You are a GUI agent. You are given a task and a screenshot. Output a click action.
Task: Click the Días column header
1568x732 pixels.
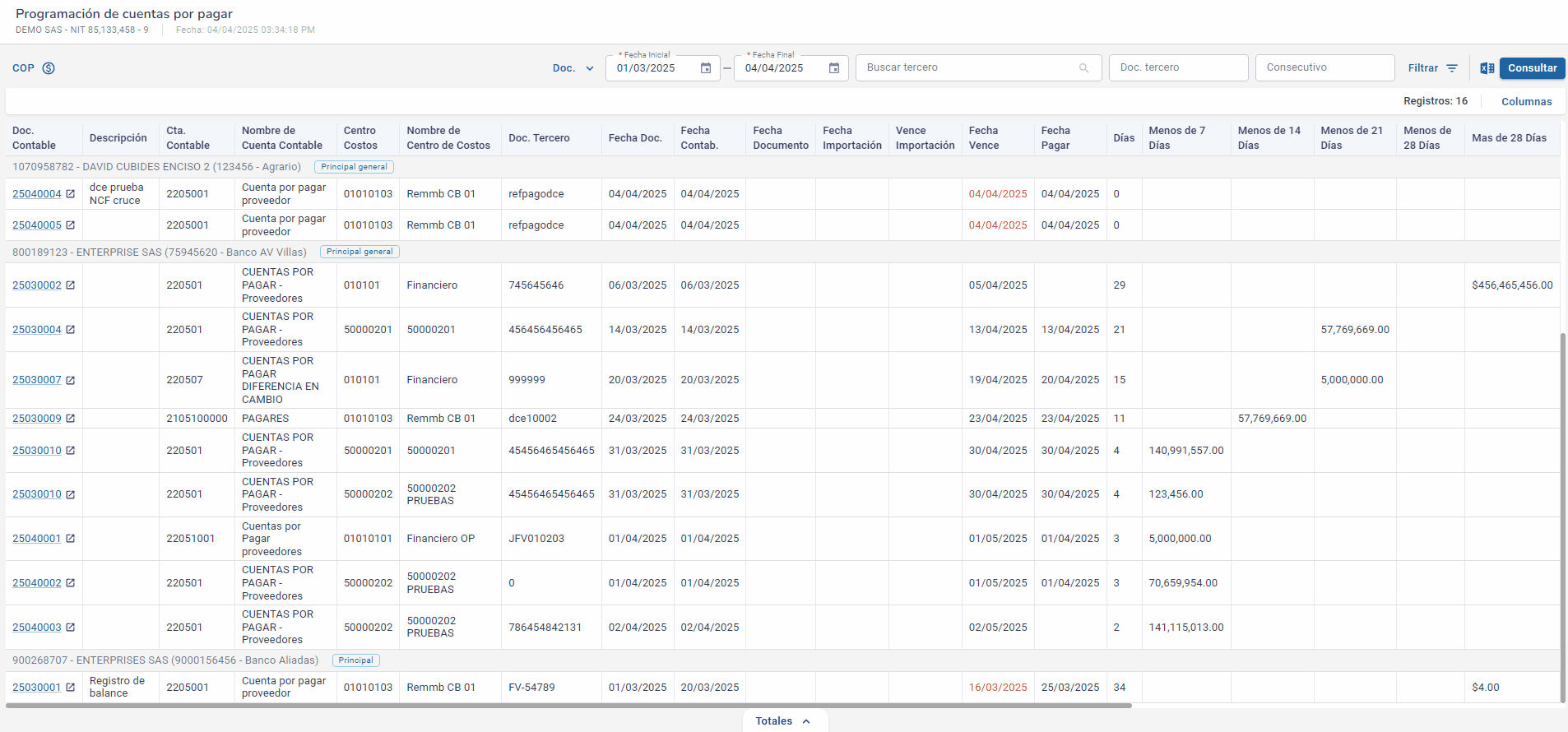pos(1124,138)
